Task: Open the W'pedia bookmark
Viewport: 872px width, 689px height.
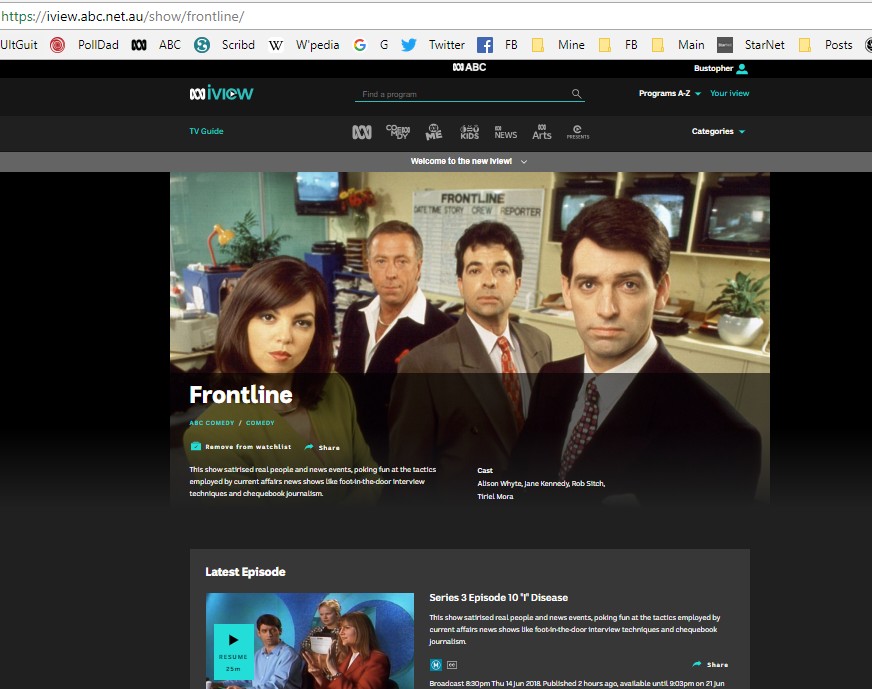Action: click(x=304, y=45)
